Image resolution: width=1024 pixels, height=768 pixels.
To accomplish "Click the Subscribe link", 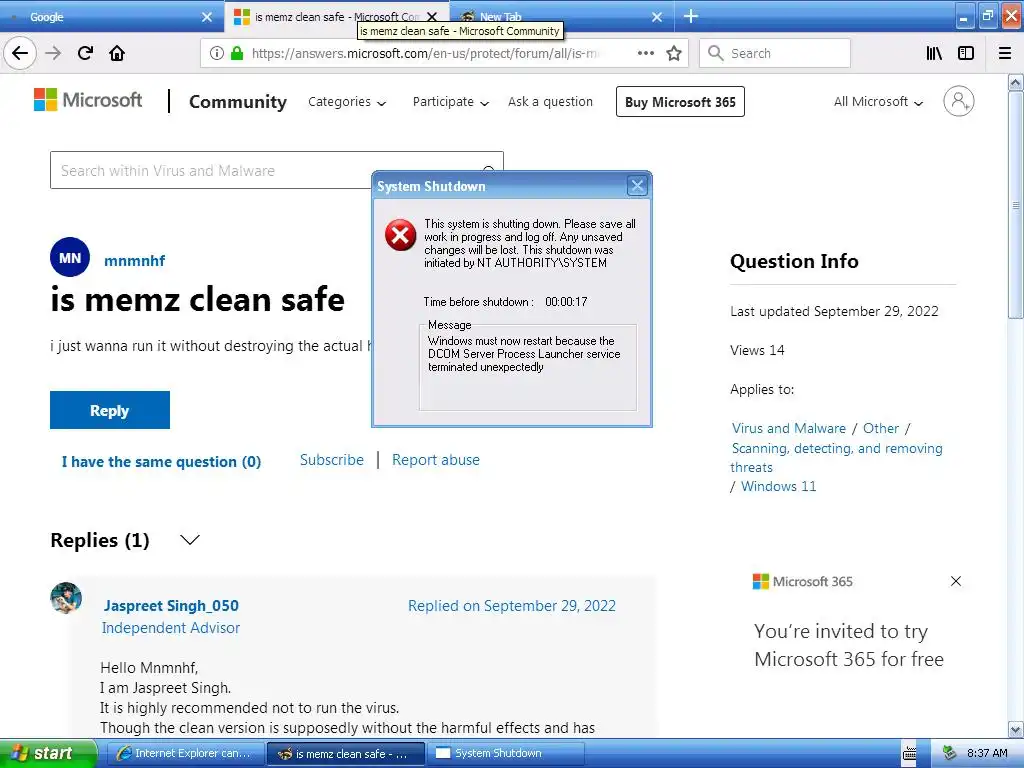I will pos(332,460).
